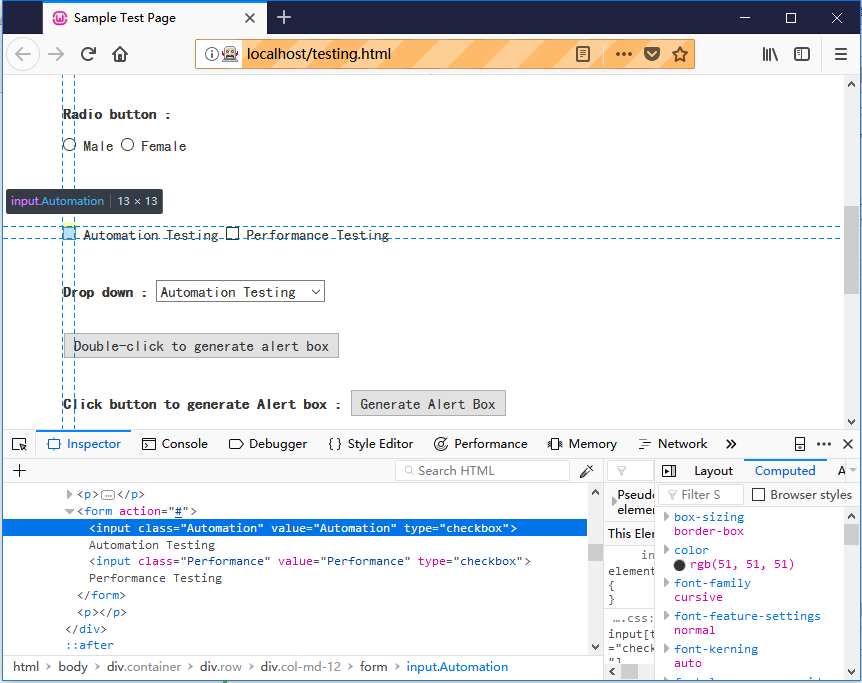Click the robot automation indicator icon
This screenshot has width=862, height=683.
[x=230, y=54]
